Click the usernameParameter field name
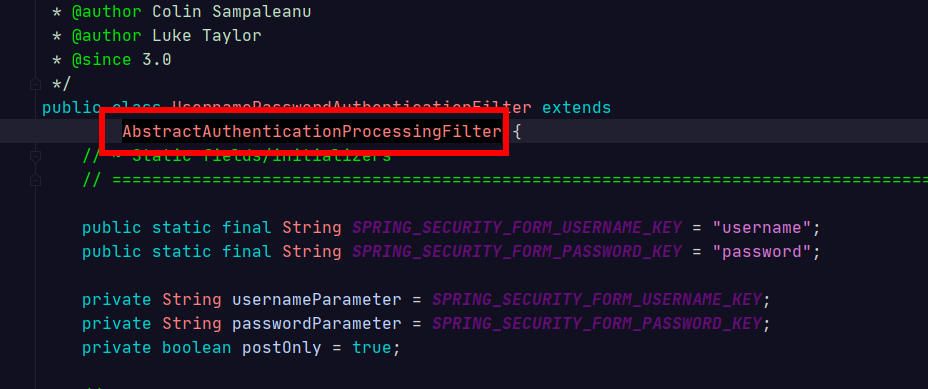The width and height of the screenshot is (928, 389). click(x=316, y=300)
